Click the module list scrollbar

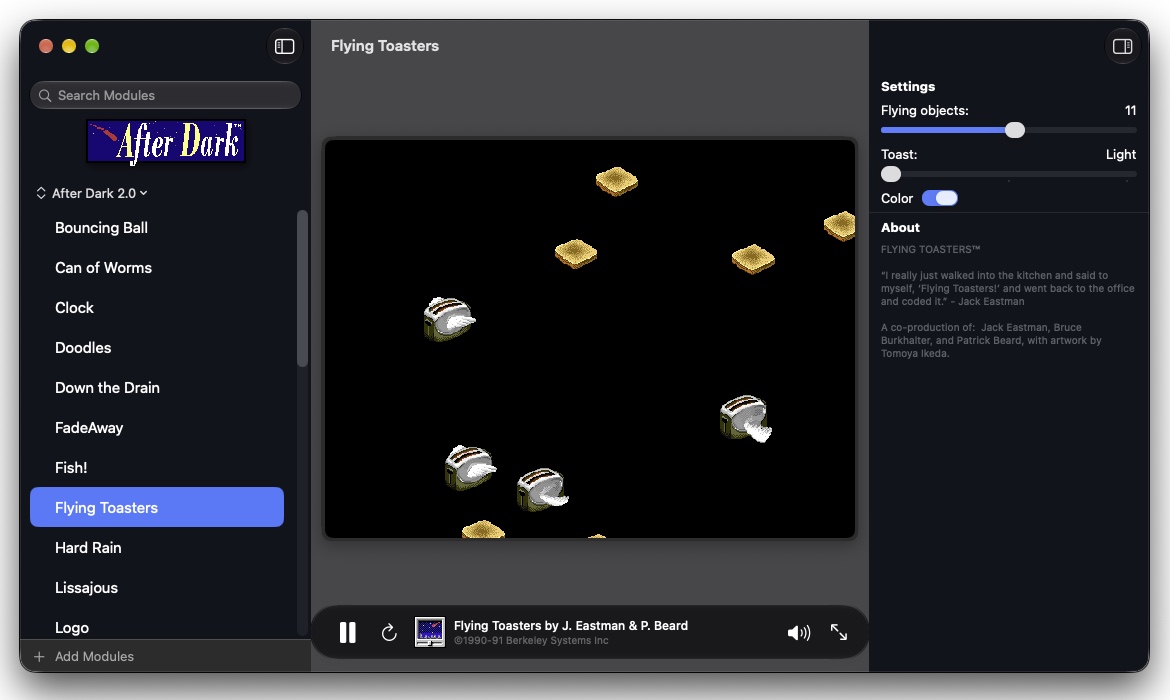coord(302,288)
